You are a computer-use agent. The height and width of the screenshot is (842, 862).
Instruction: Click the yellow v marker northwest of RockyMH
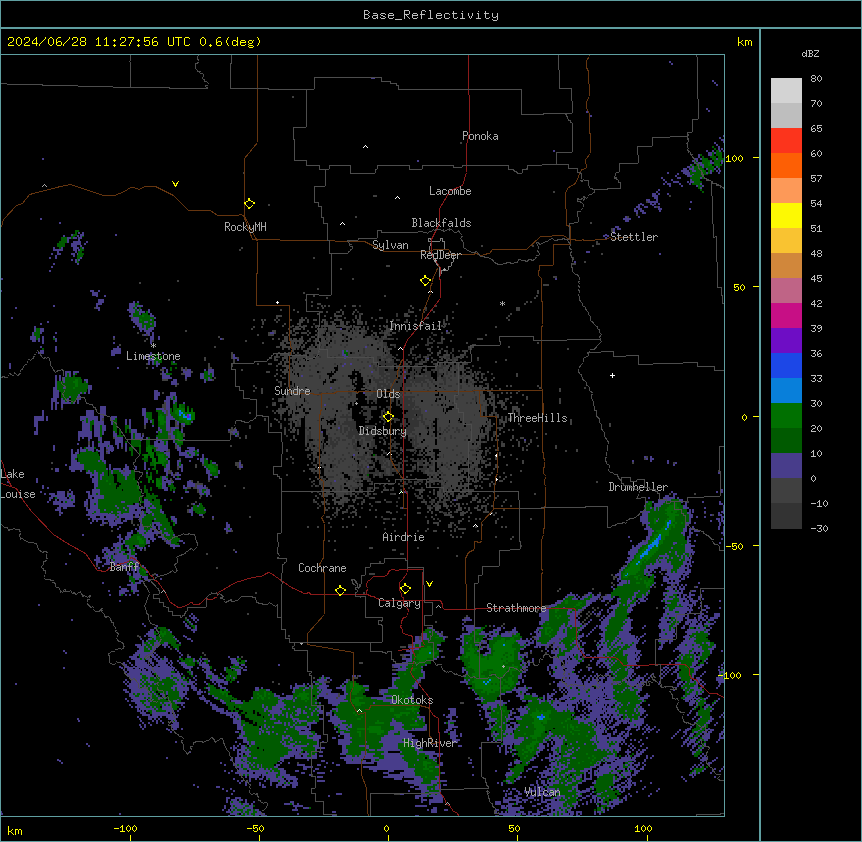coord(175,184)
